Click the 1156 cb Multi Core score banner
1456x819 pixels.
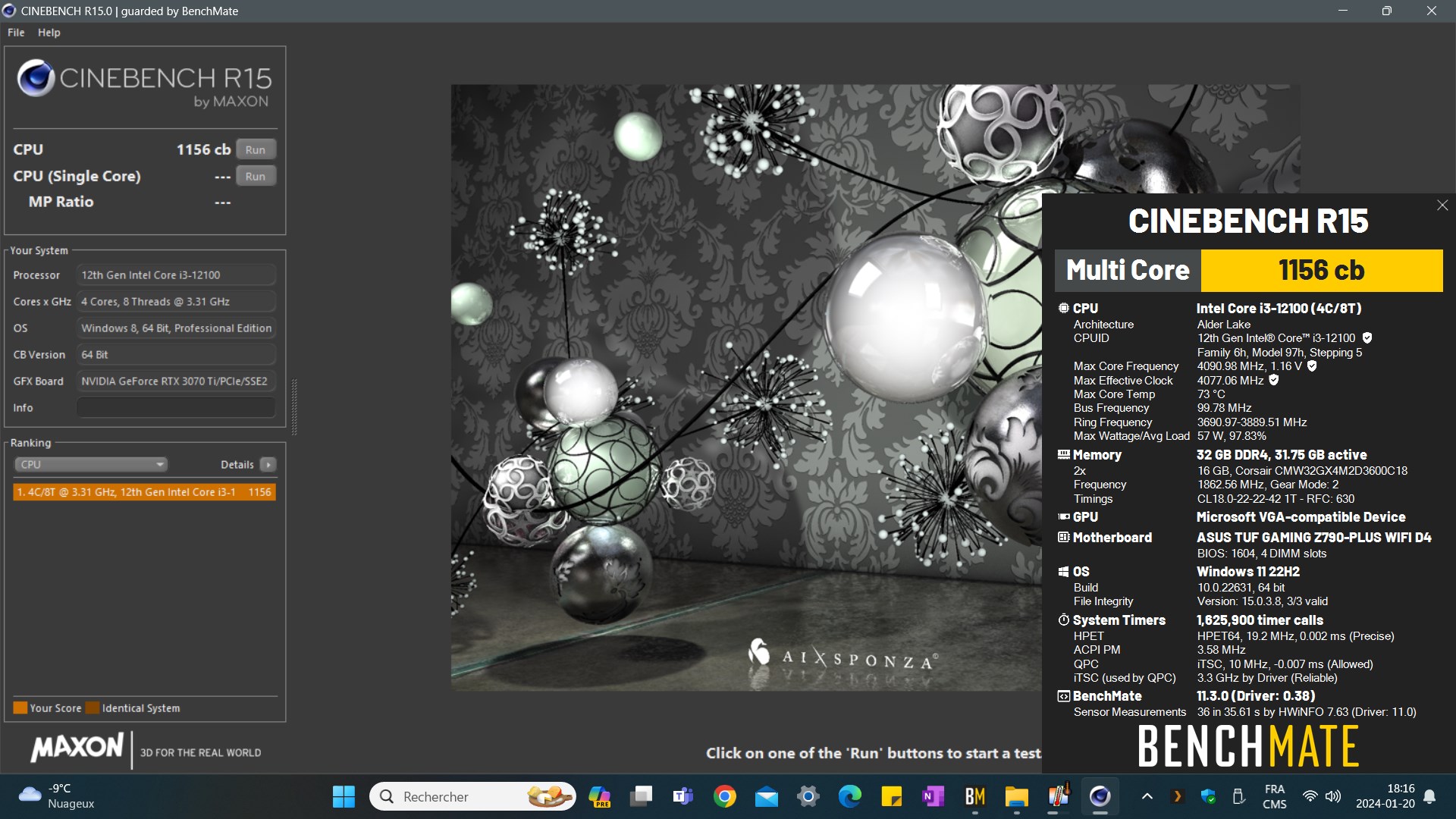pos(1321,271)
